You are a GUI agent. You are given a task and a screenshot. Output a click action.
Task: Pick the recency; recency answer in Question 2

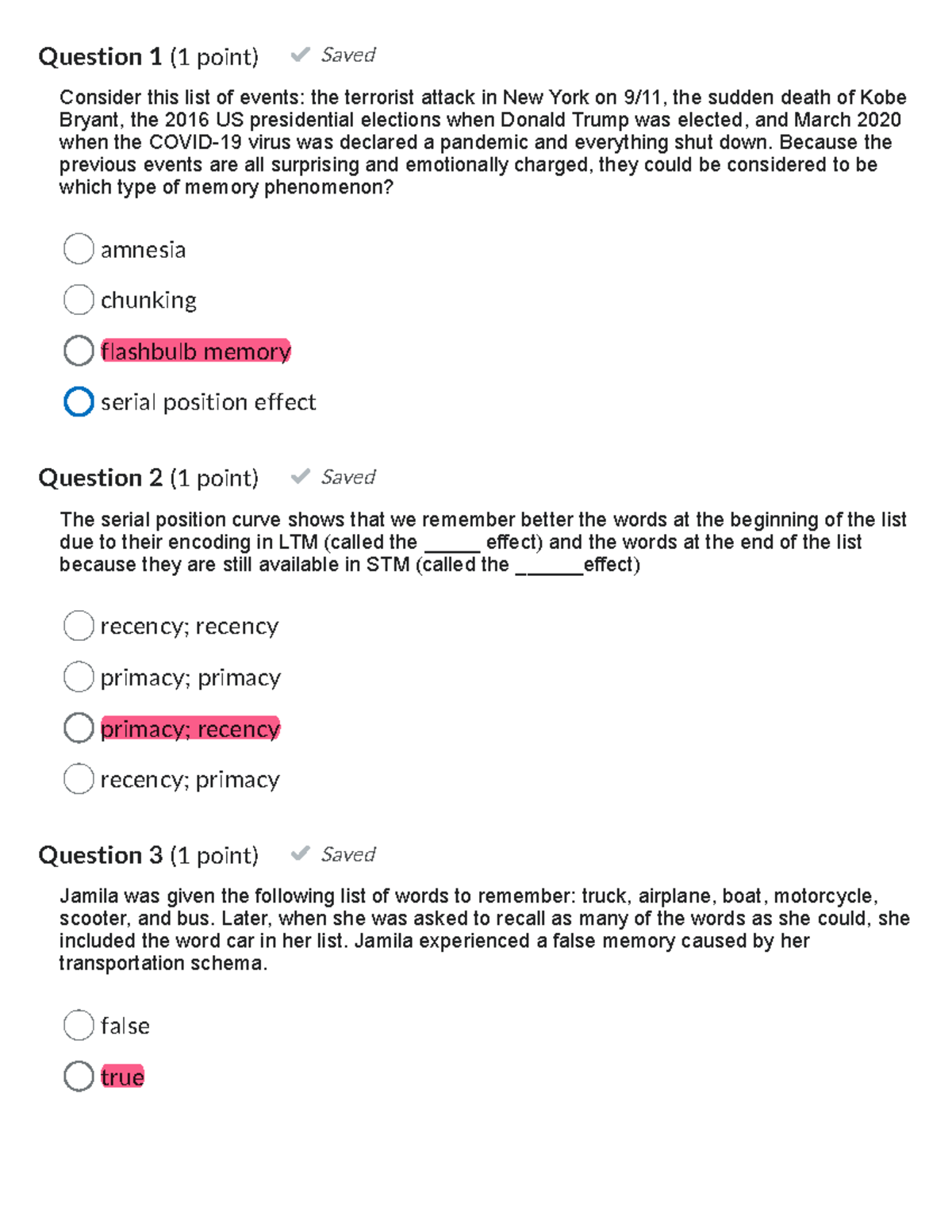tap(79, 625)
